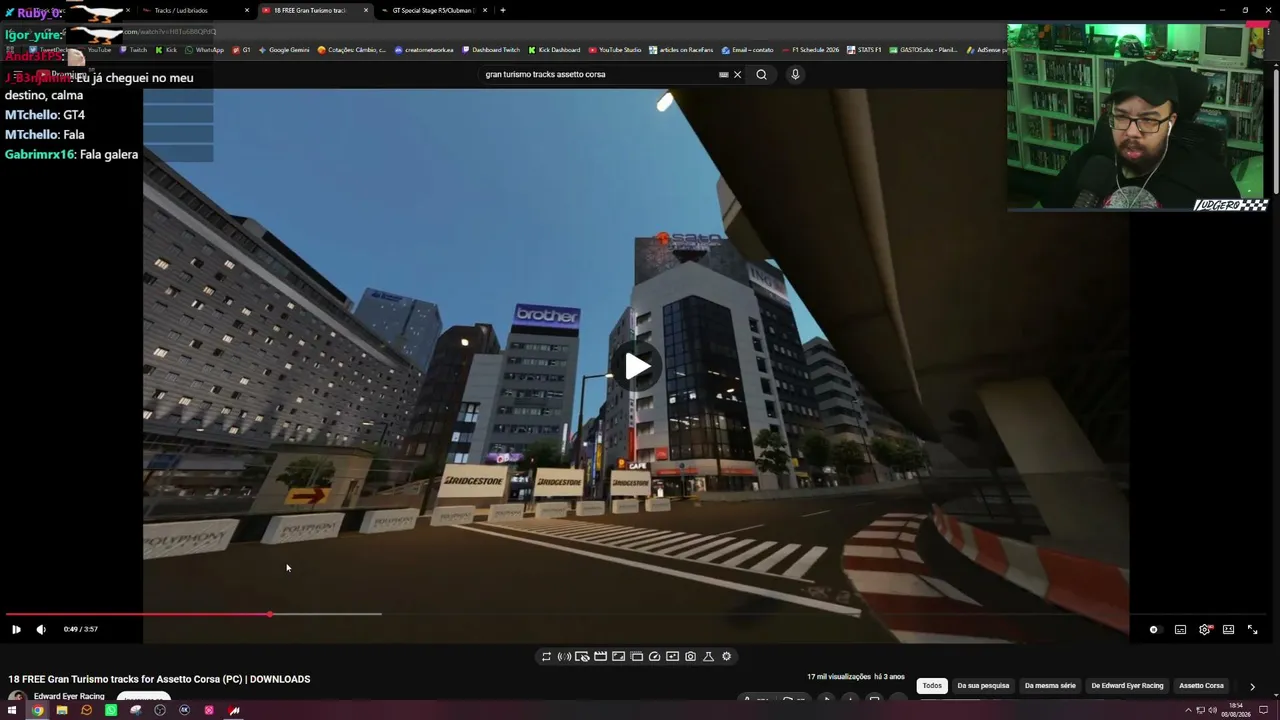Click the loop icon in the enhancer toolbar
1280x720 pixels.
click(546, 657)
